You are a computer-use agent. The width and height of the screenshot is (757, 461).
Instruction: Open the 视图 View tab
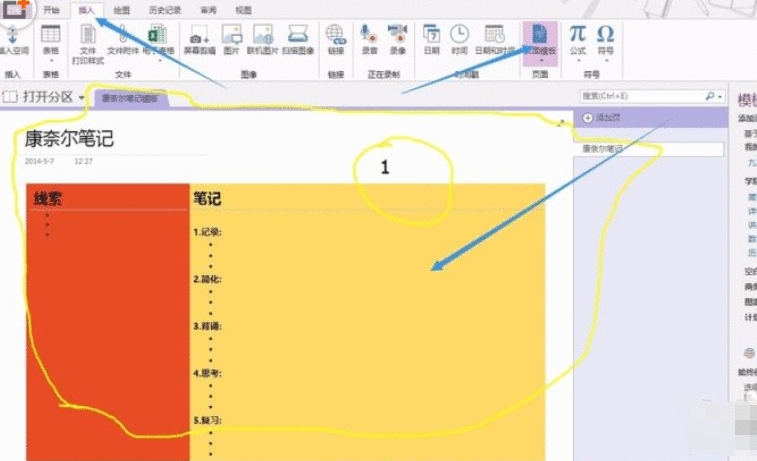pyautogui.click(x=243, y=10)
